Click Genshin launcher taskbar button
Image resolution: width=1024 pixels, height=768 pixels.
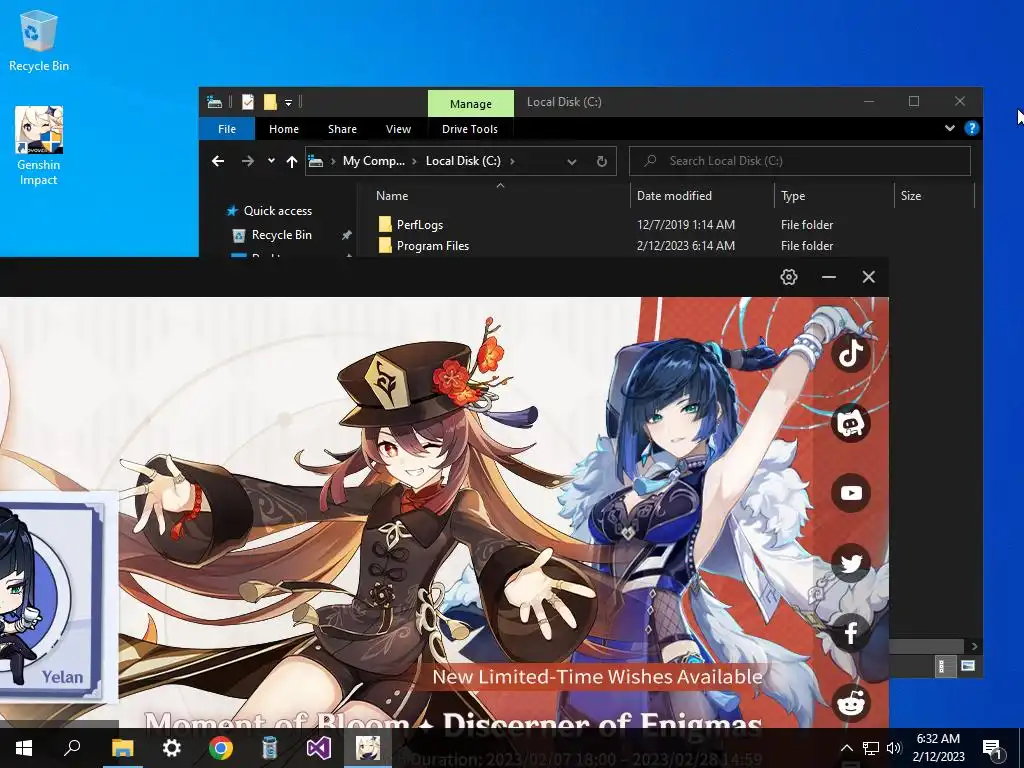(x=368, y=748)
